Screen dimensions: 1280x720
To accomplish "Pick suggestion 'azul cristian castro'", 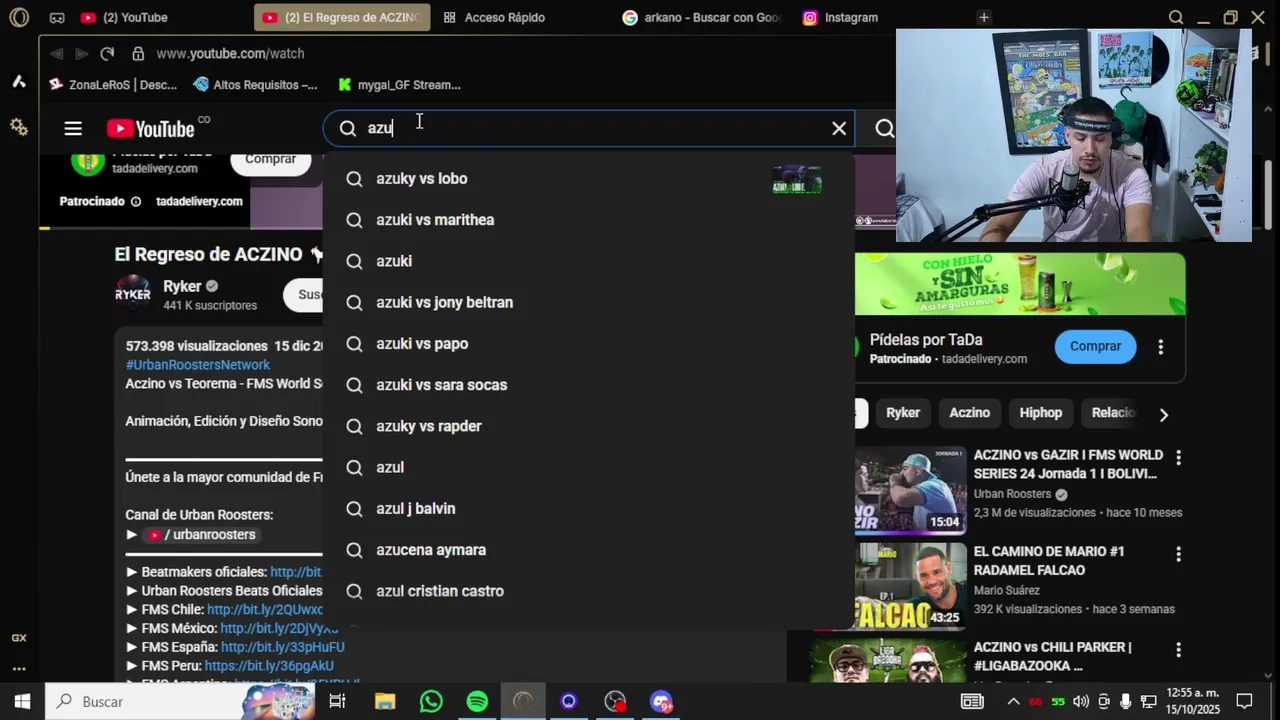I will pos(589,591).
